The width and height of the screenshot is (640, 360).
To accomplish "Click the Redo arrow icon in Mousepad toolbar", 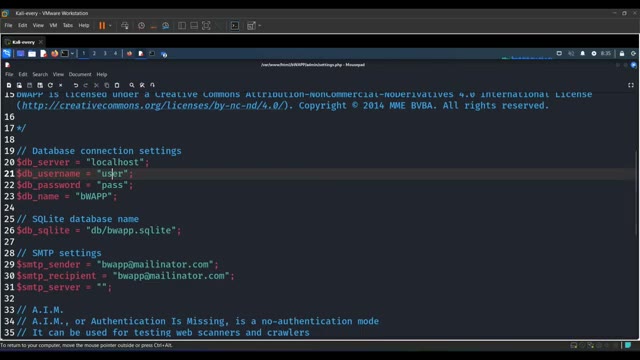I will click(86, 85).
